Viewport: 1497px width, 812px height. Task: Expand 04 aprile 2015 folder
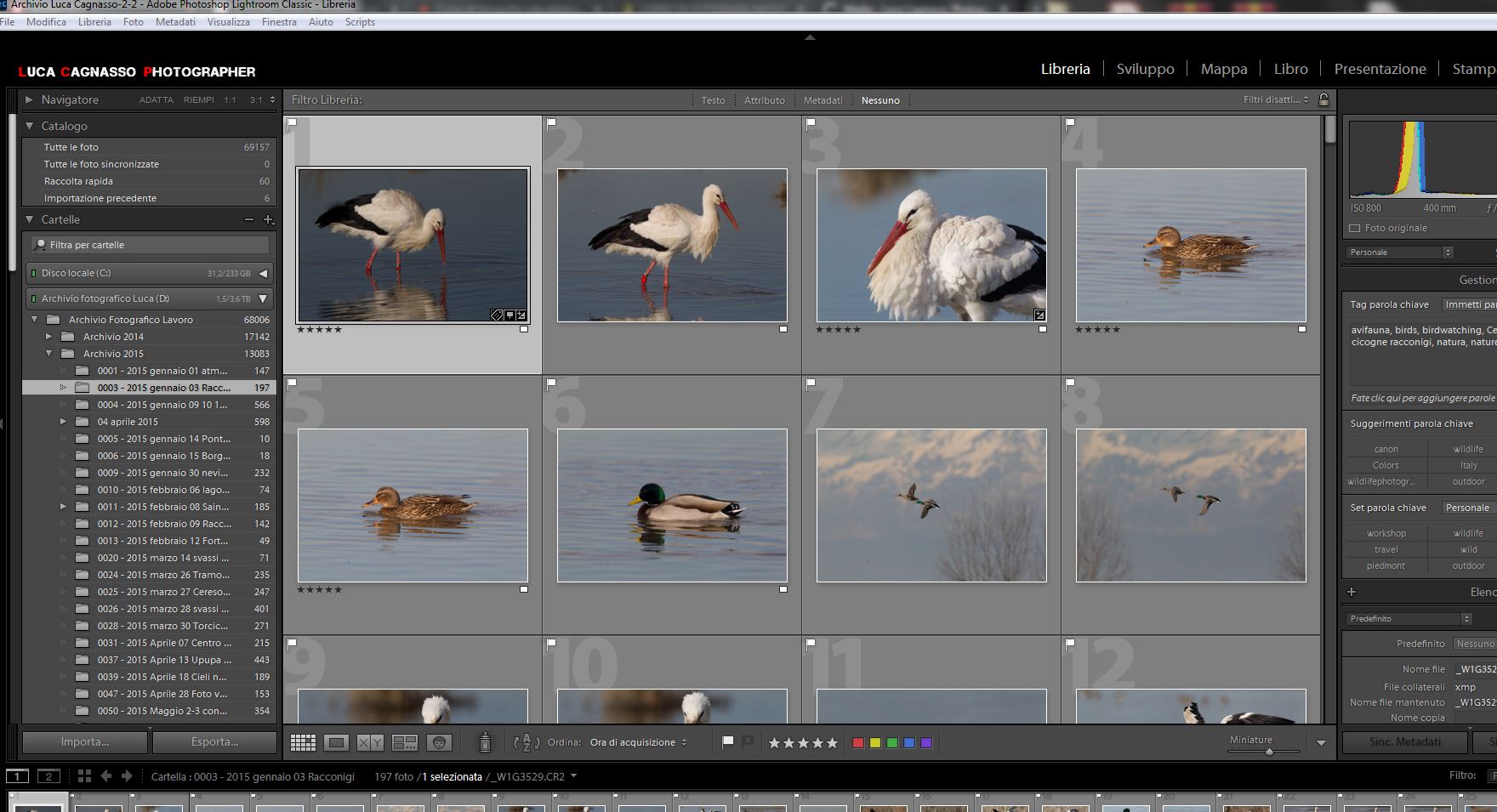(x=63, y=422)
